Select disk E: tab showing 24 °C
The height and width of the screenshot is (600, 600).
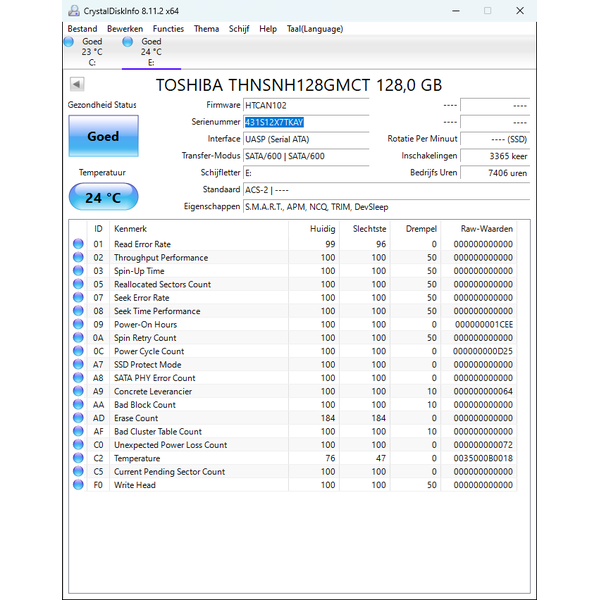pos(151,52)
